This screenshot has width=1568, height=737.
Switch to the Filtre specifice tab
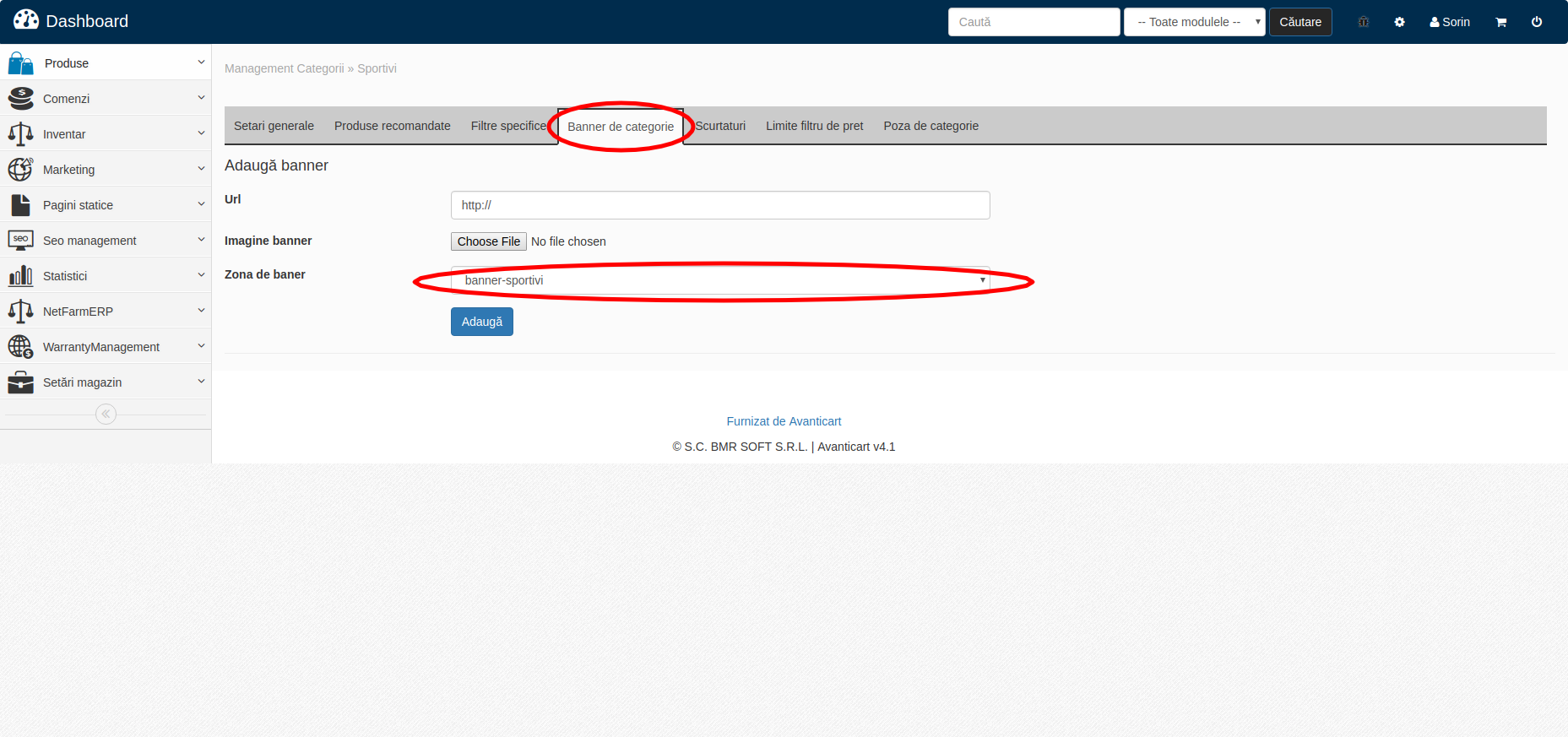tap(508, 126)
